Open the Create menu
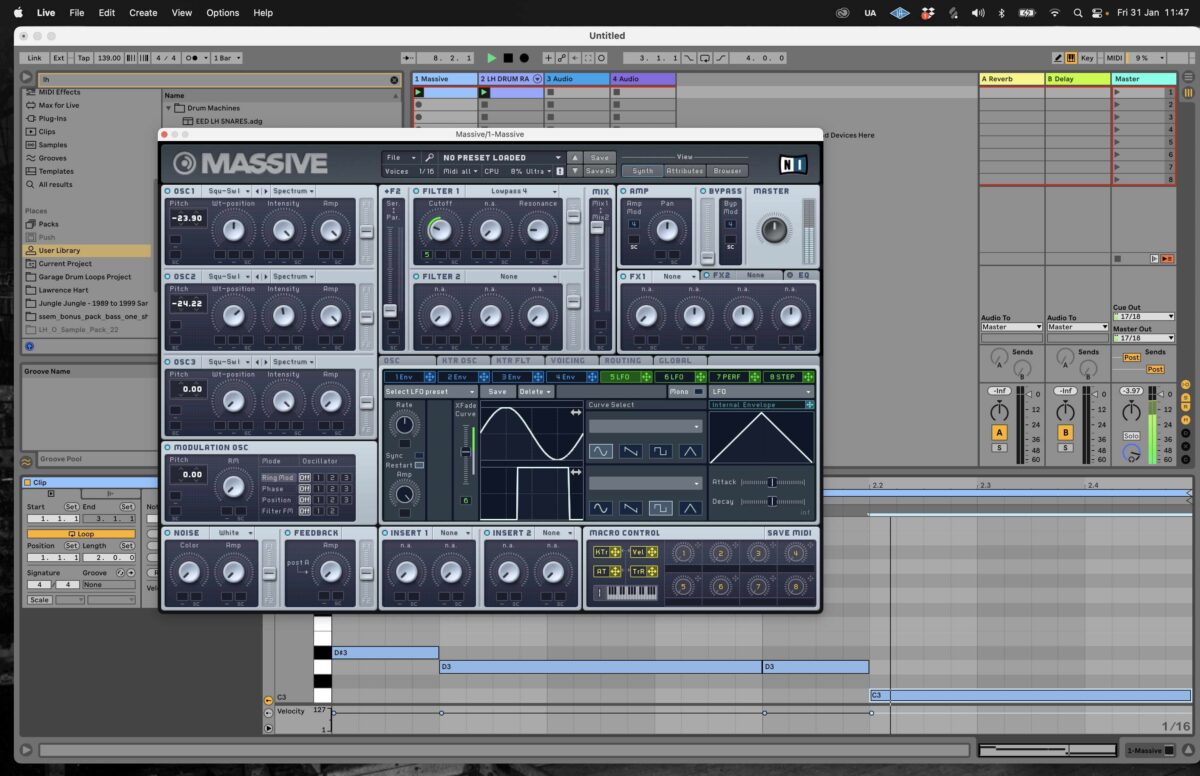Viewport: 1200px width, 776px height. pos(143,13)
